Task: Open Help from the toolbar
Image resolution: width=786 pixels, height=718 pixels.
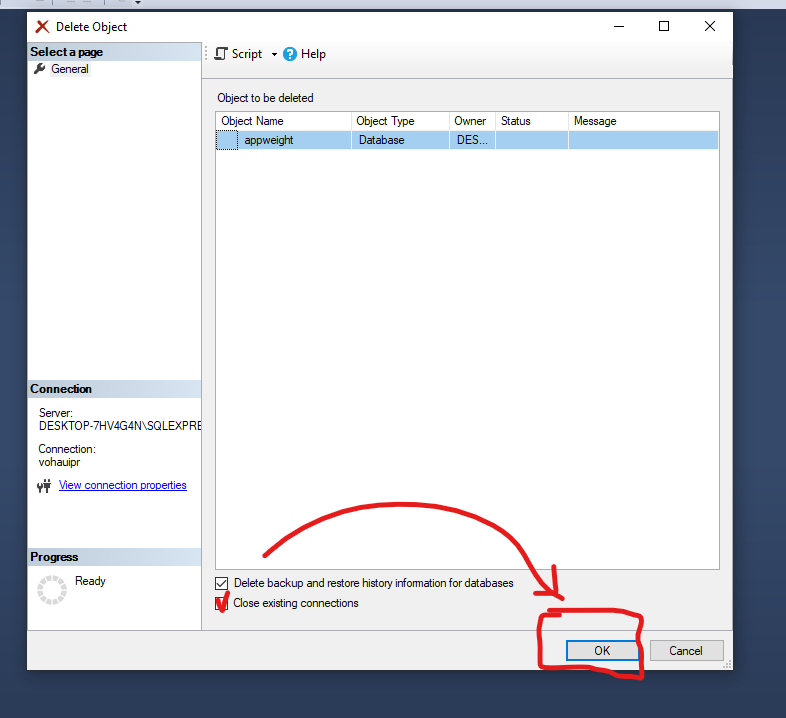Action: click(304, 54)
